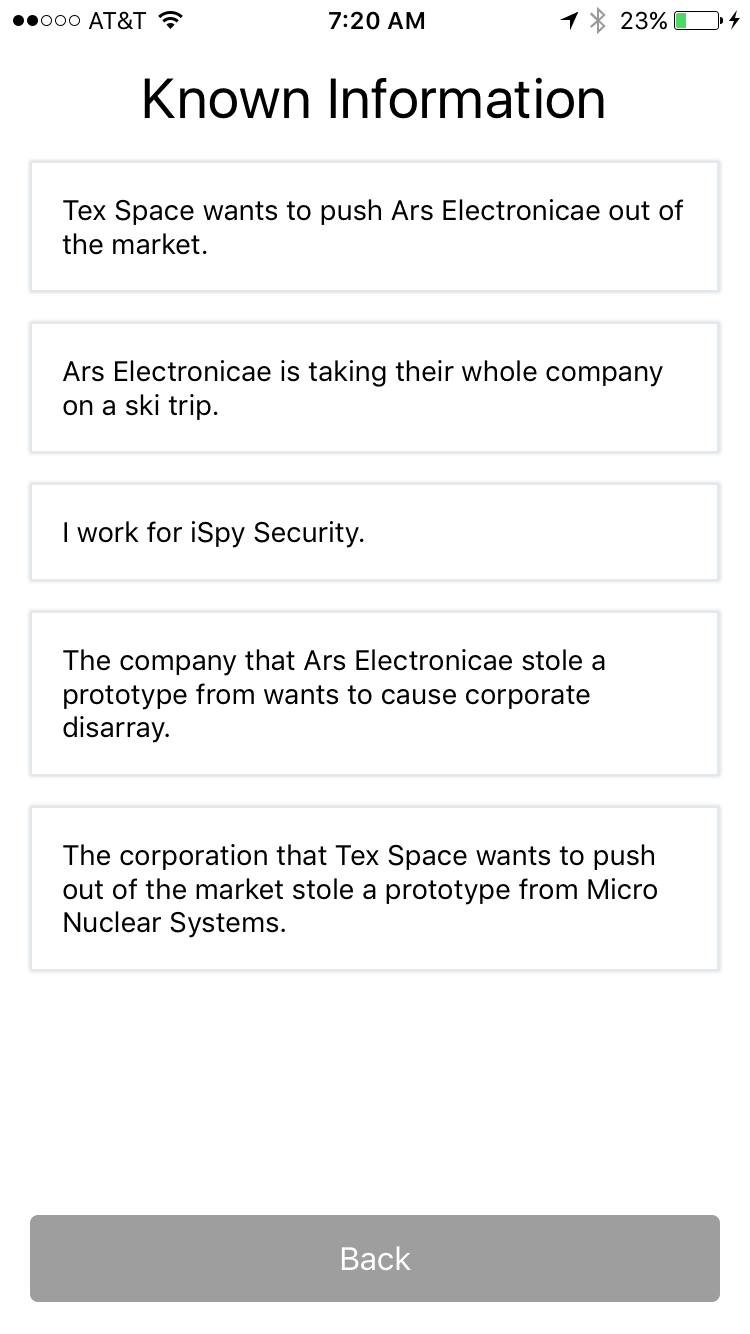Tap the AT&T carrier label

point(117,21)
